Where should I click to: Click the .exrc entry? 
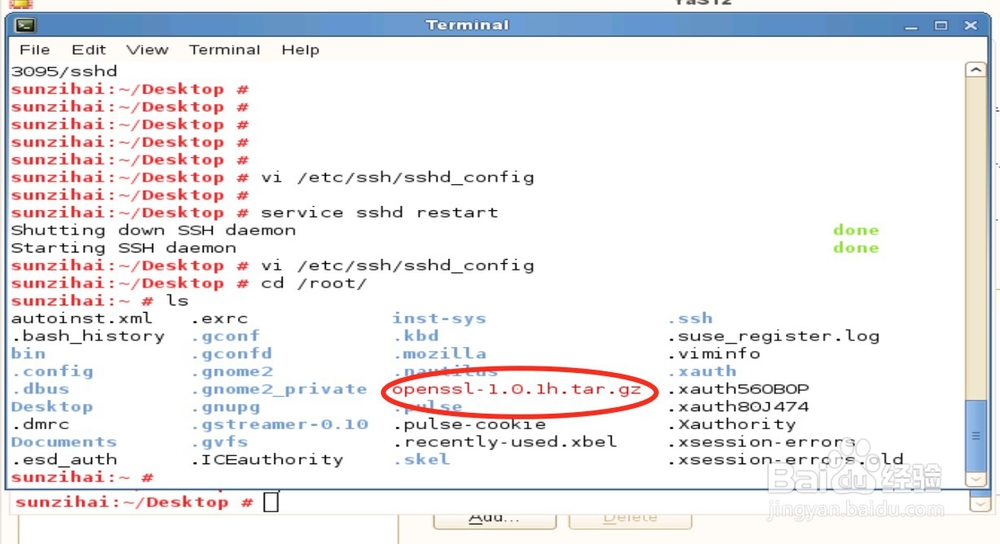(x=219, y=318)
